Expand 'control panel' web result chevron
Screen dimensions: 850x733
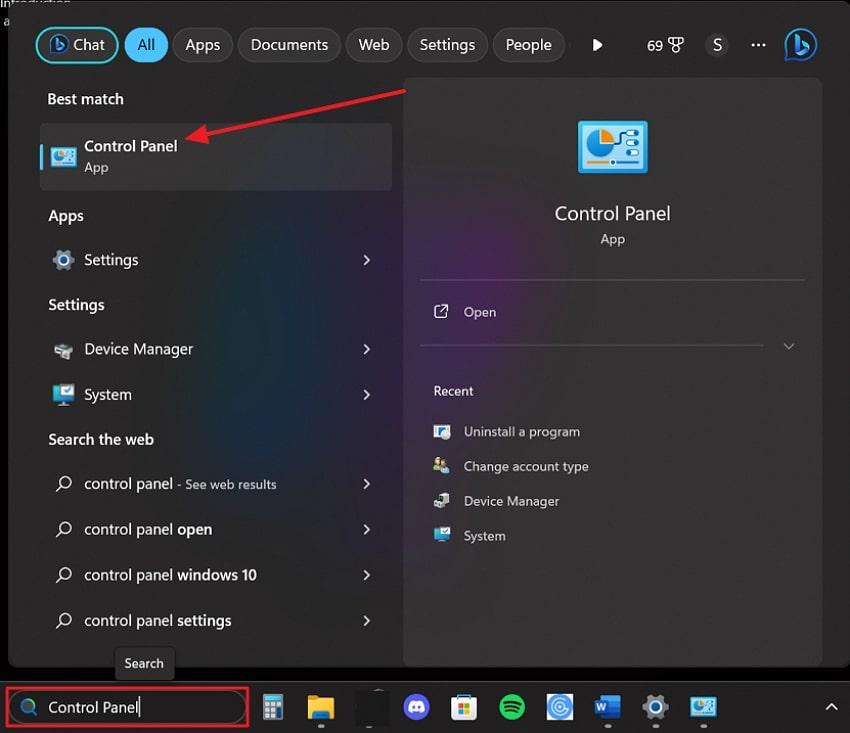[x=366, y=484]
